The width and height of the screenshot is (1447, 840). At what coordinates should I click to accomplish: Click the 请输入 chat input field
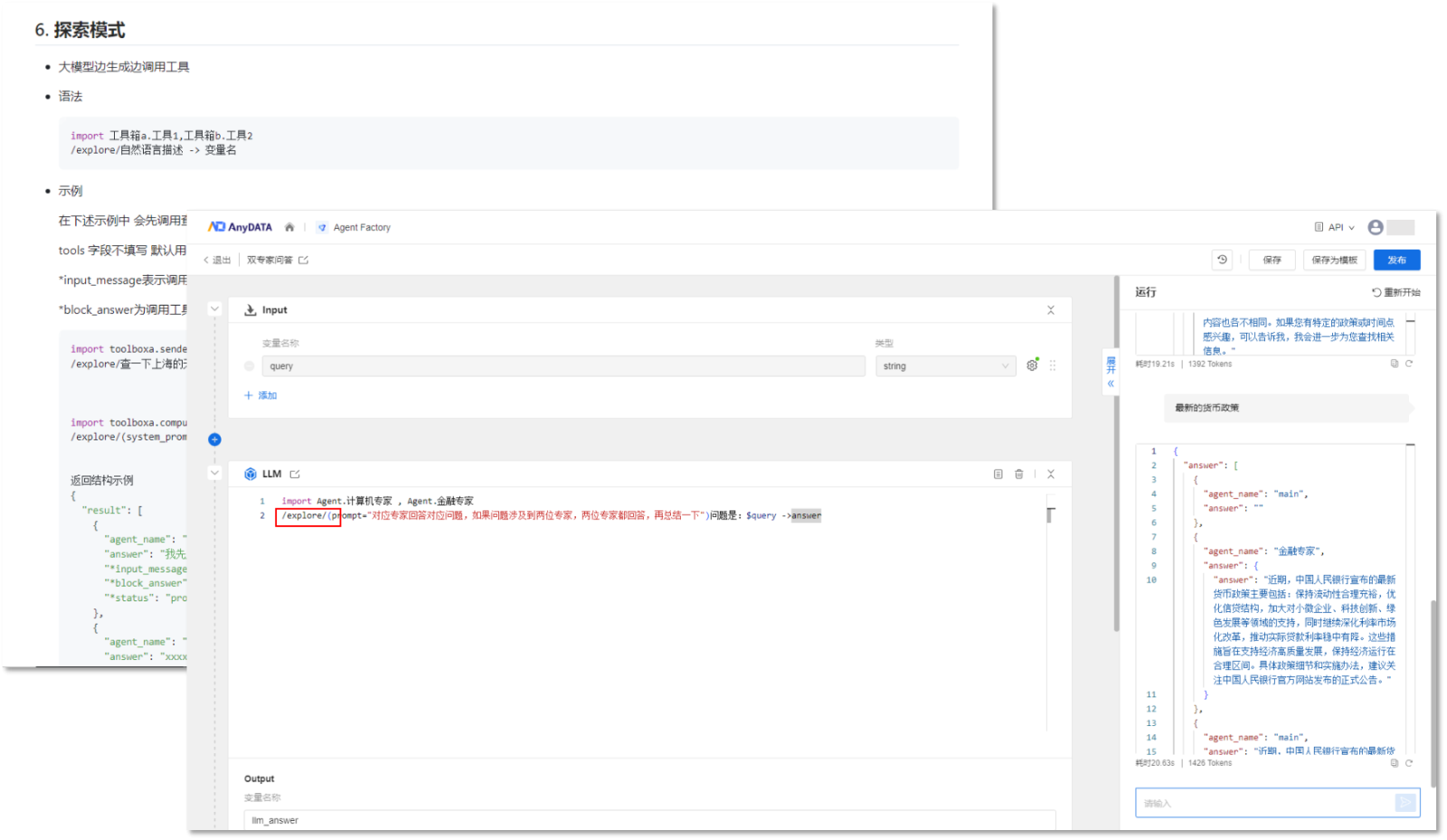click(1264, 803)
